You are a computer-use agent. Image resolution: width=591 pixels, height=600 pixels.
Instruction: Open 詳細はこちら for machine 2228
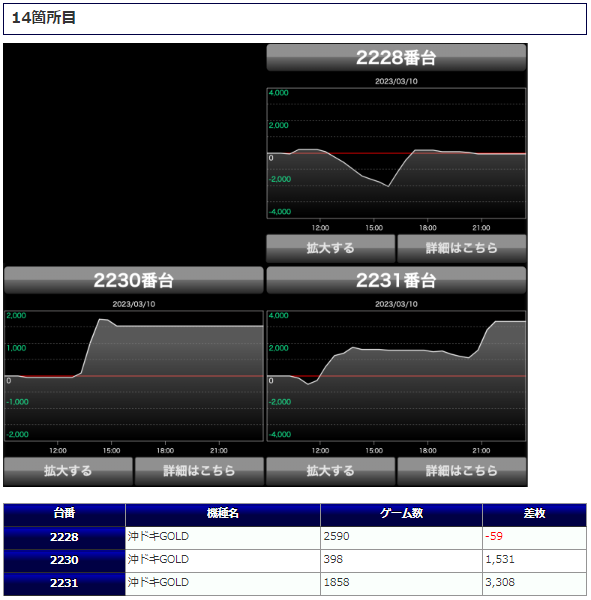point(462,248)
